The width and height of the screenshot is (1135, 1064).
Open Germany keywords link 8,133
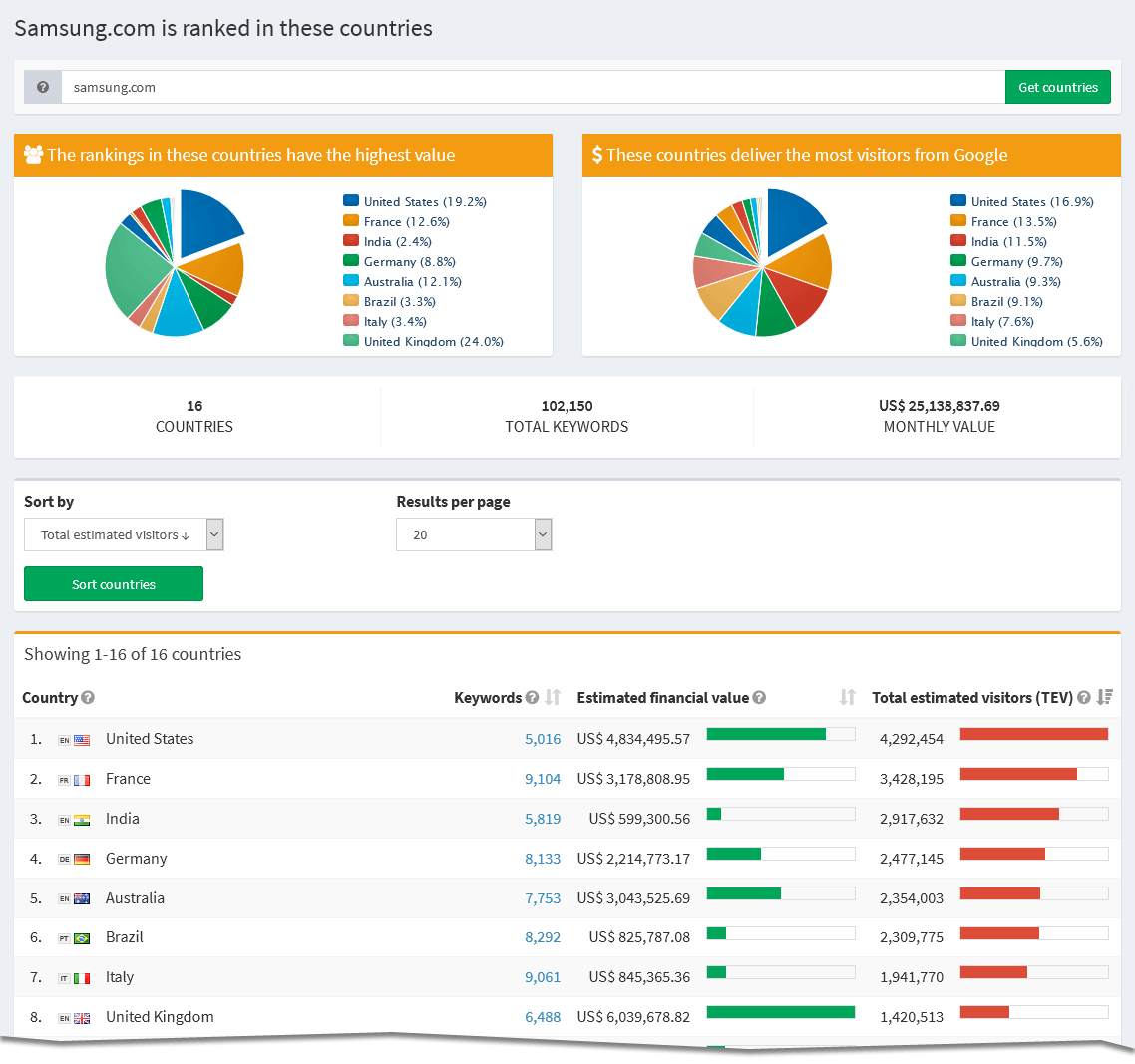click(543, 859)
